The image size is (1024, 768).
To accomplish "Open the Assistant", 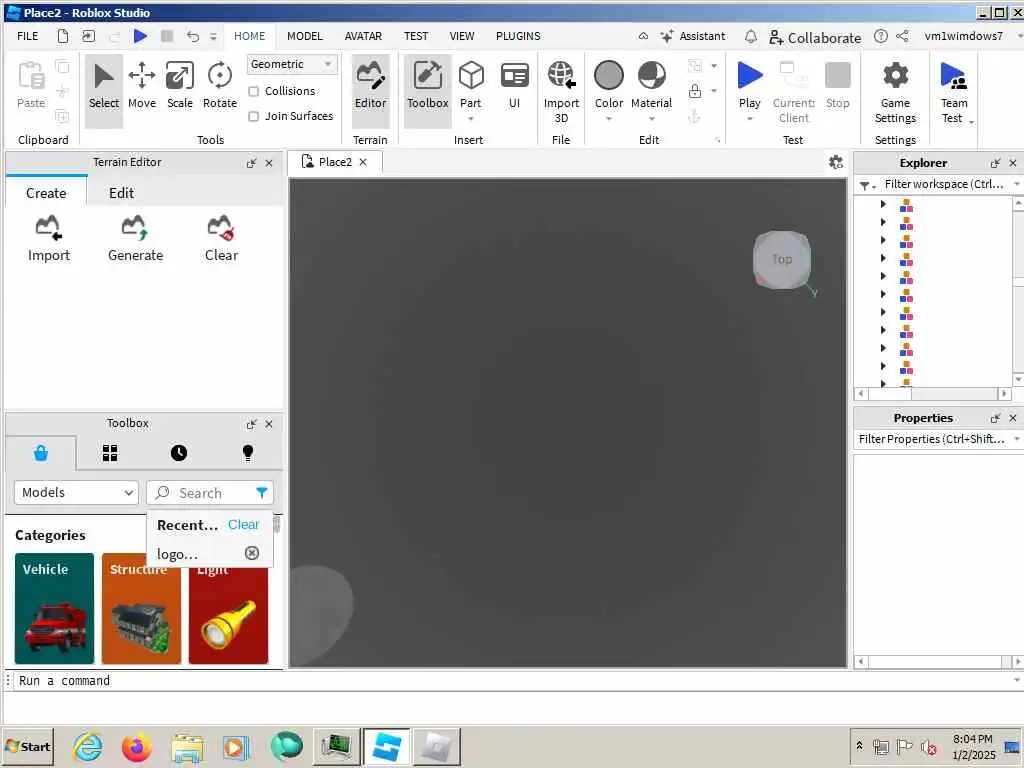I will [693, 37].
